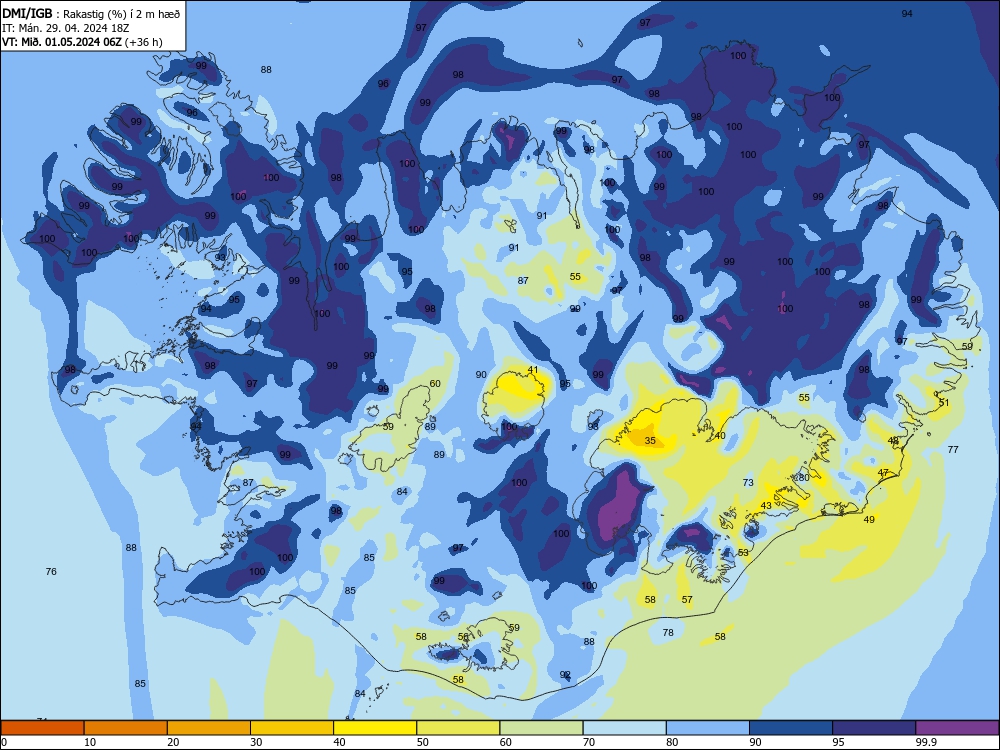The width and height of the screenshot is (1000, 750).
Task: Select the 60–70 light green legend swatch
Action: (x=541, y=728)
